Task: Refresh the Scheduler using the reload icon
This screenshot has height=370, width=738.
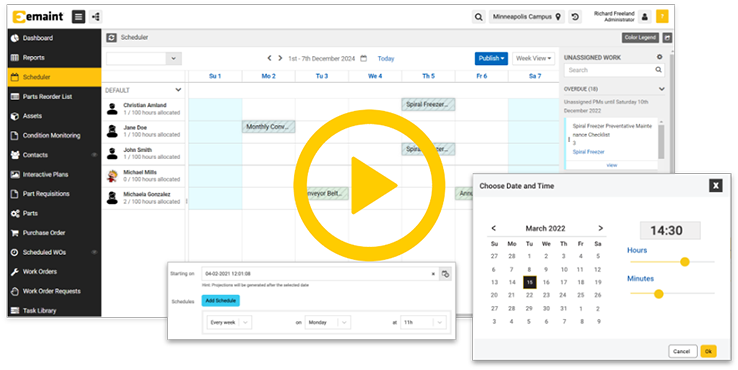Action: pyautogui.click(x=112, y=38)
